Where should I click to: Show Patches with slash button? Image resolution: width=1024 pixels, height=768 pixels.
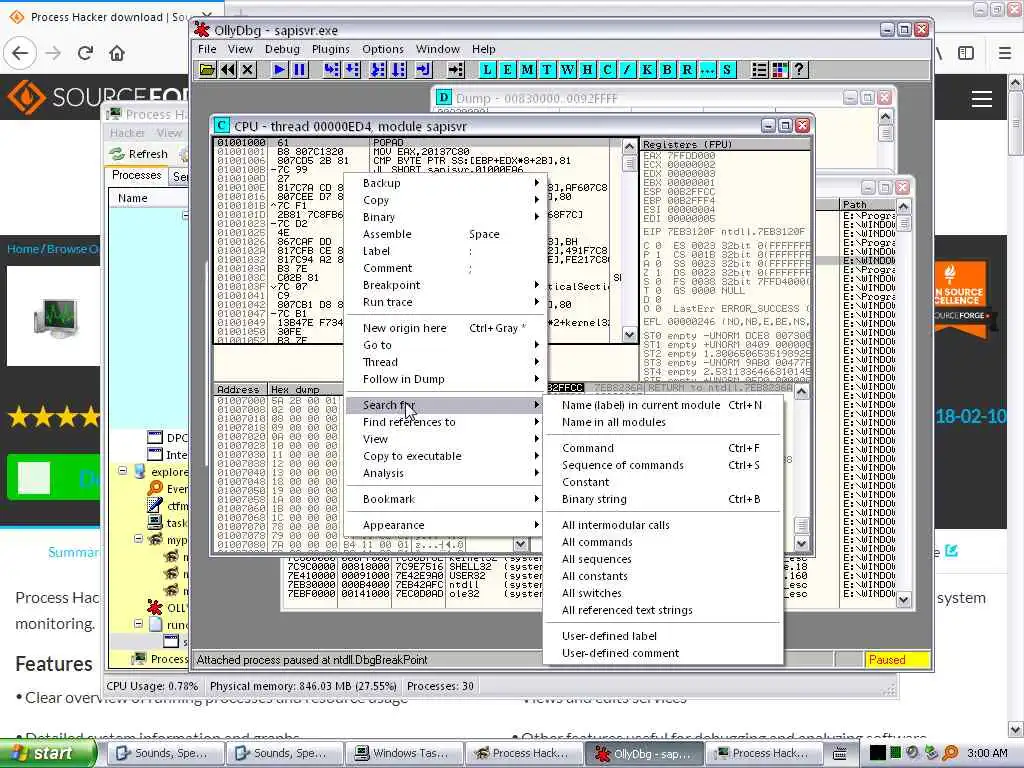tap(628, 70)
